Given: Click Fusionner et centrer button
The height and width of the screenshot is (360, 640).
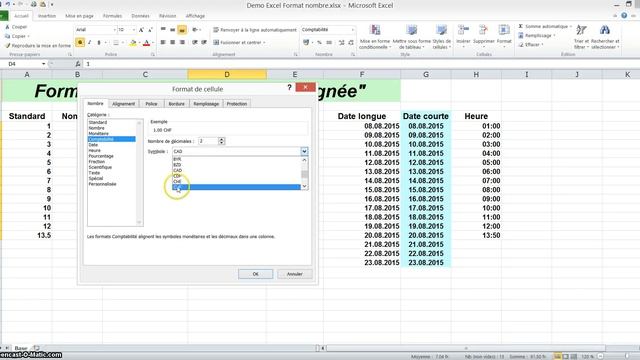Looking at the screenshot, I should [239, 42].
